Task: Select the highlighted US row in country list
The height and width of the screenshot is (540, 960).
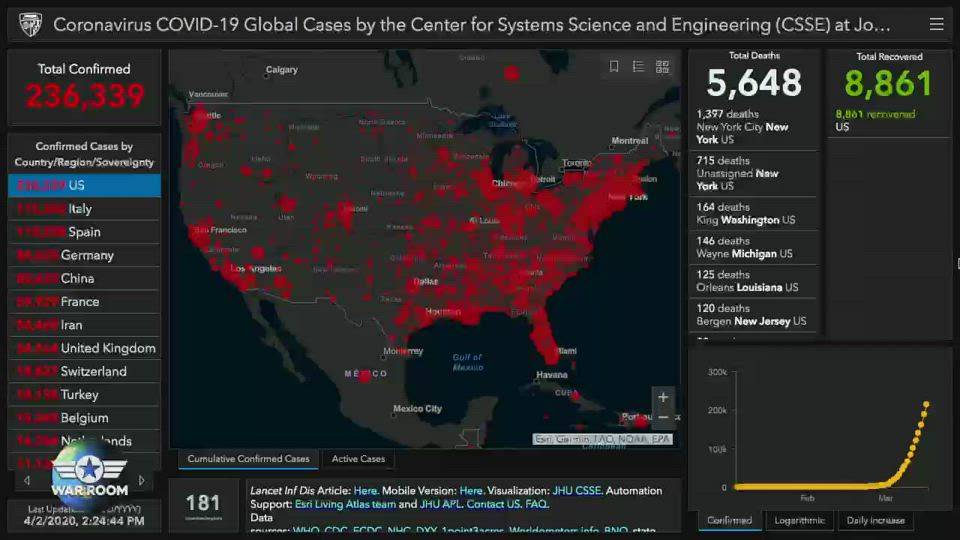Action: coord(84,185)
